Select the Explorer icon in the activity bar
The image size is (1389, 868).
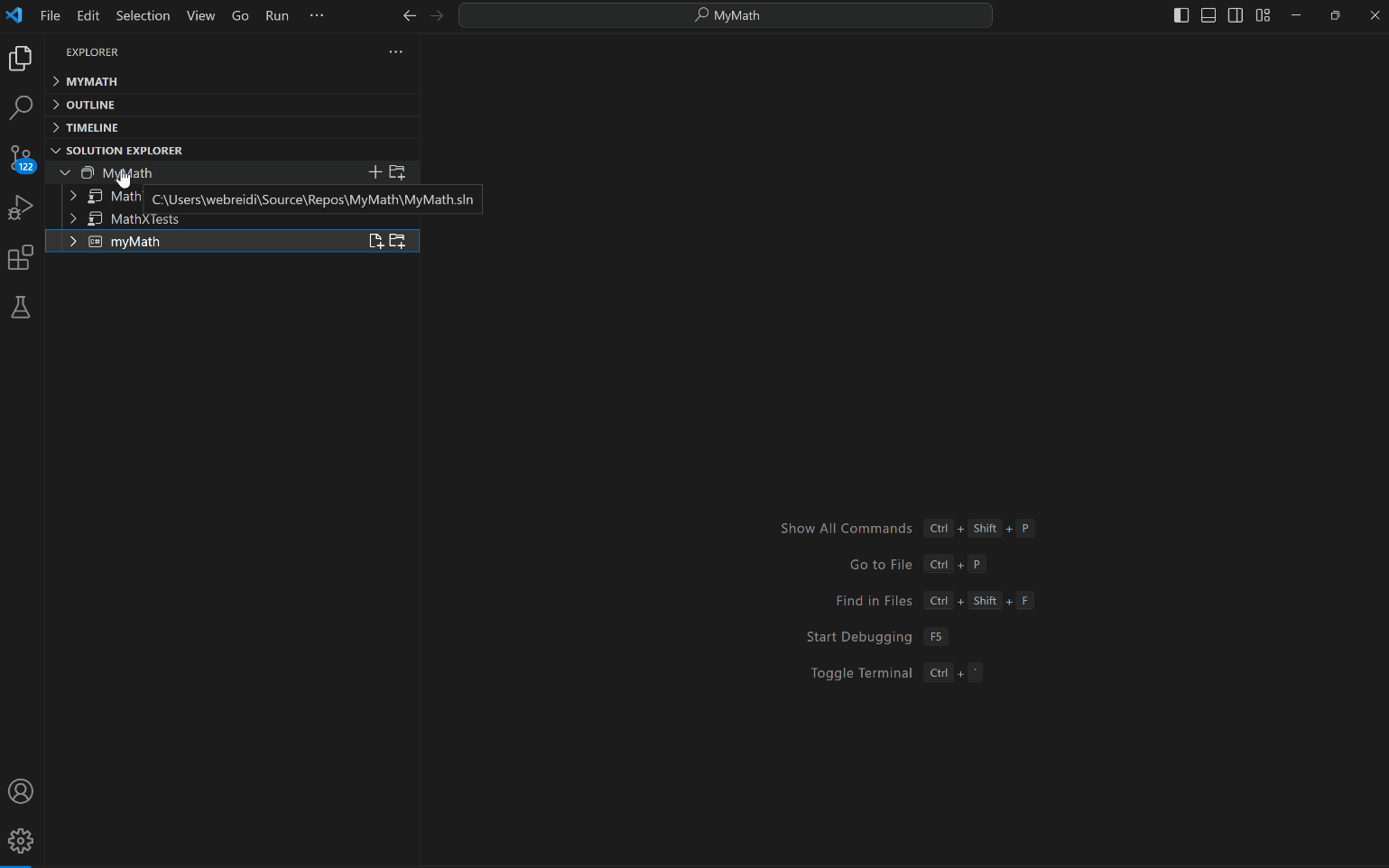tap(21, 58)
